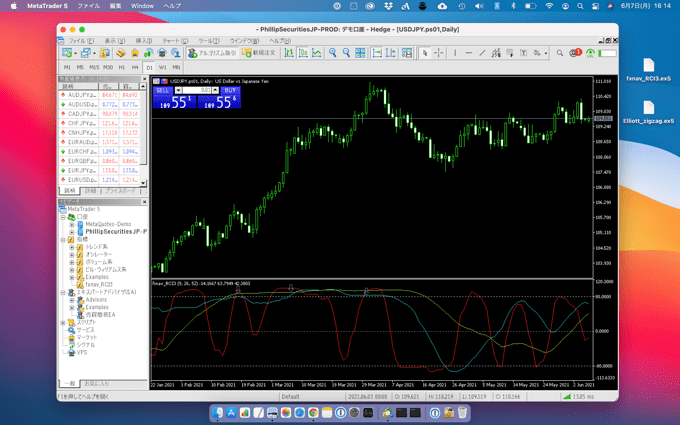
Task: Open drawing objects dropdown arrow
Action: (x=546, y=53)
